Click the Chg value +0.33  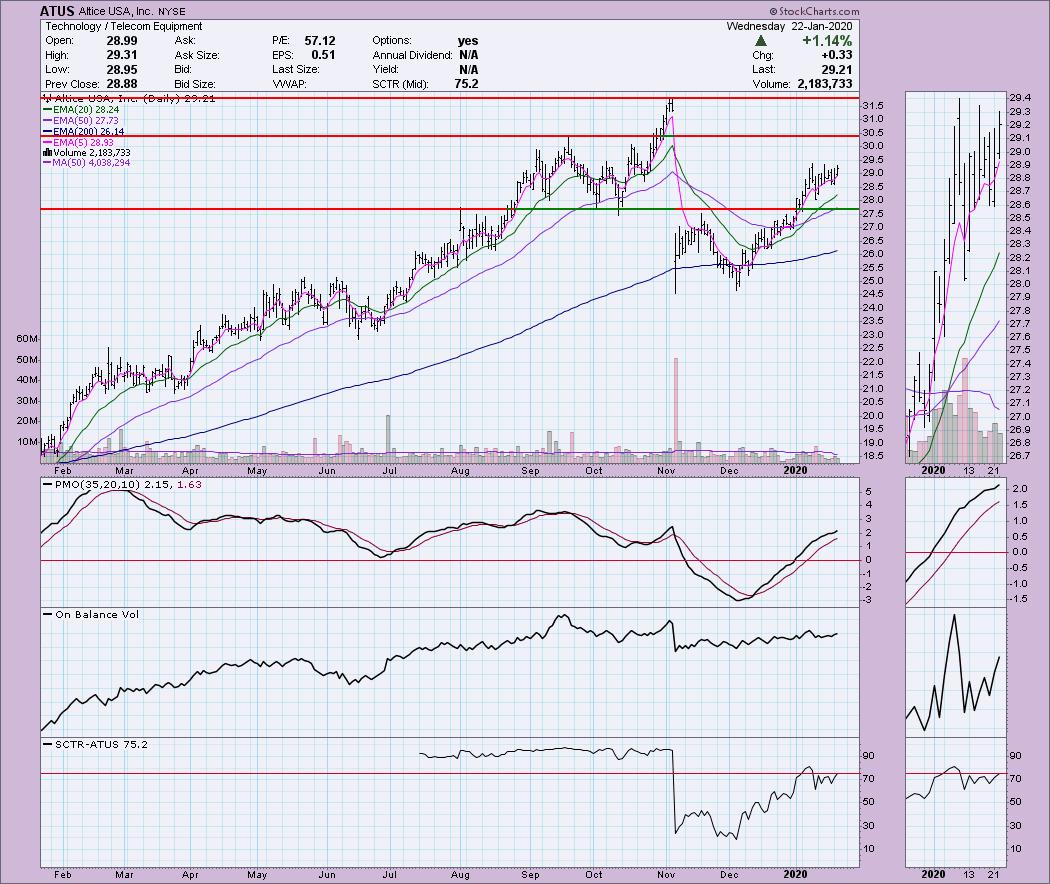coord(836,55)
